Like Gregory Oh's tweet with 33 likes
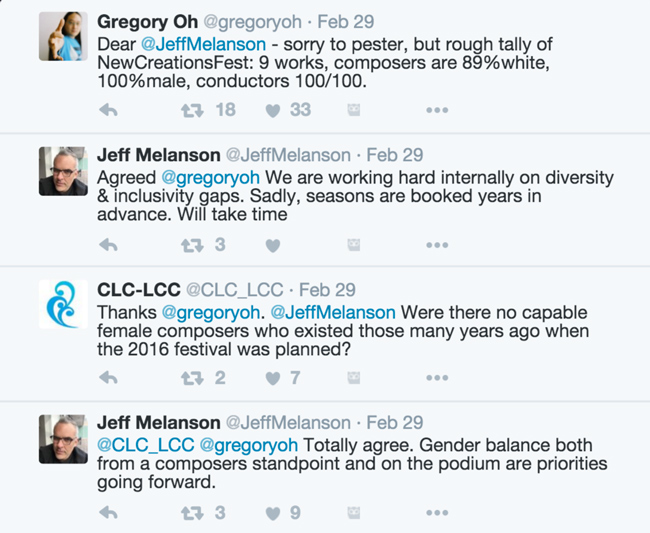650x533 pixels. [273, 110]
